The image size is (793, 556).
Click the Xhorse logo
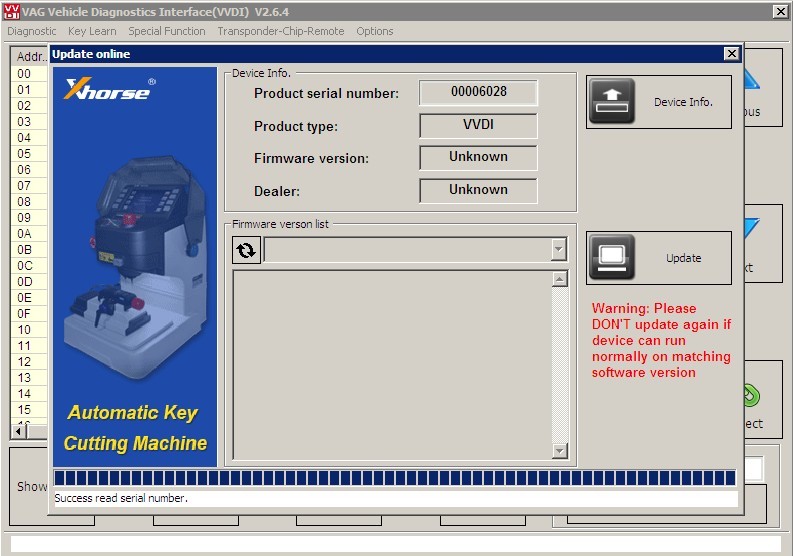click(x=110, y=89)
